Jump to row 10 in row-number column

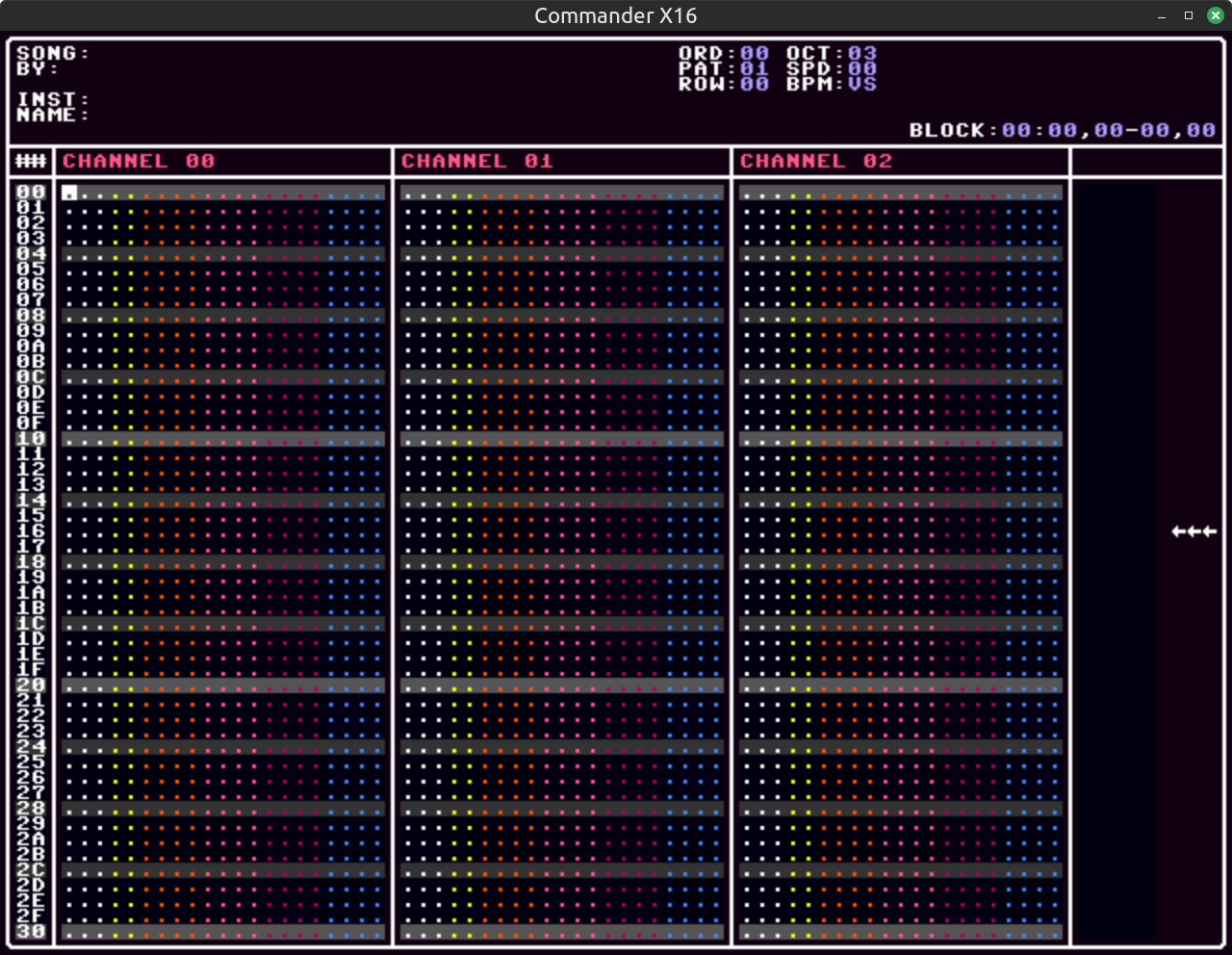pyautogui.click(x=31, y=439)
